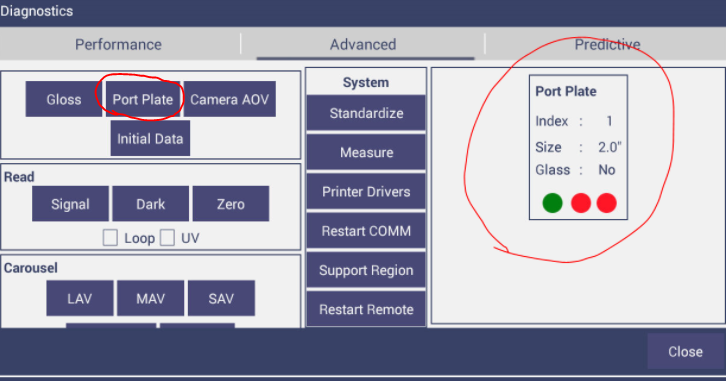Screen dimensions: 727x381
Task: Select LAV carousel position
Action: pyautogui.click(x=80, y=298)
